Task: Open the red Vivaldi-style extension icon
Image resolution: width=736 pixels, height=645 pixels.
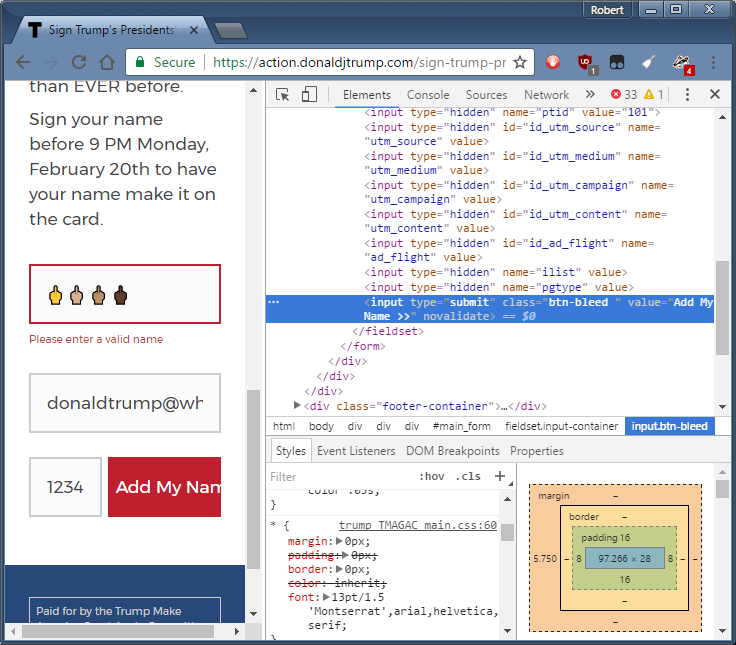Action: pos(553,62)
